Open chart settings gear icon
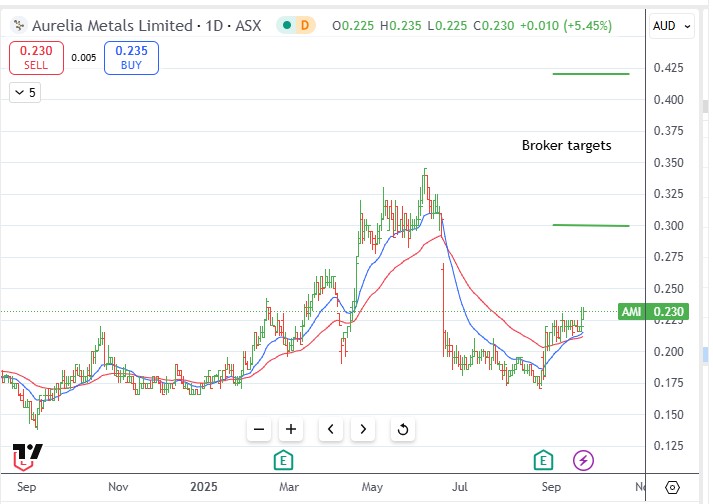Image resolution: width=713 pixels, height=504 pixels. [x=672, y=488]
